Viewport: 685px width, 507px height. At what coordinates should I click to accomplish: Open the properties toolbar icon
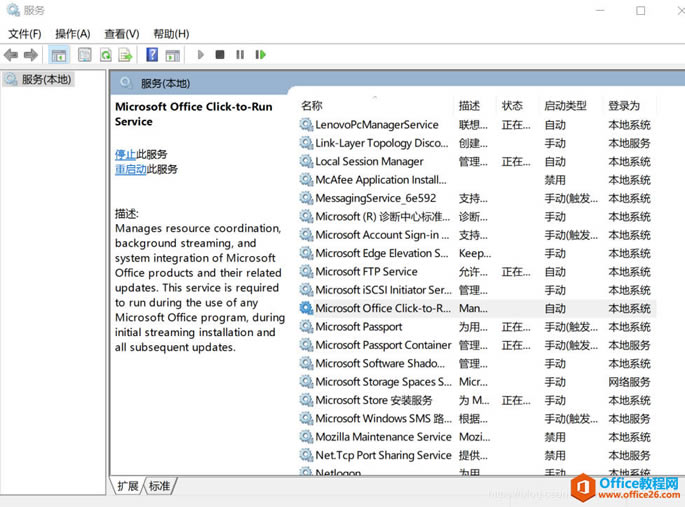pyautogui.click(x=85, y=55)
